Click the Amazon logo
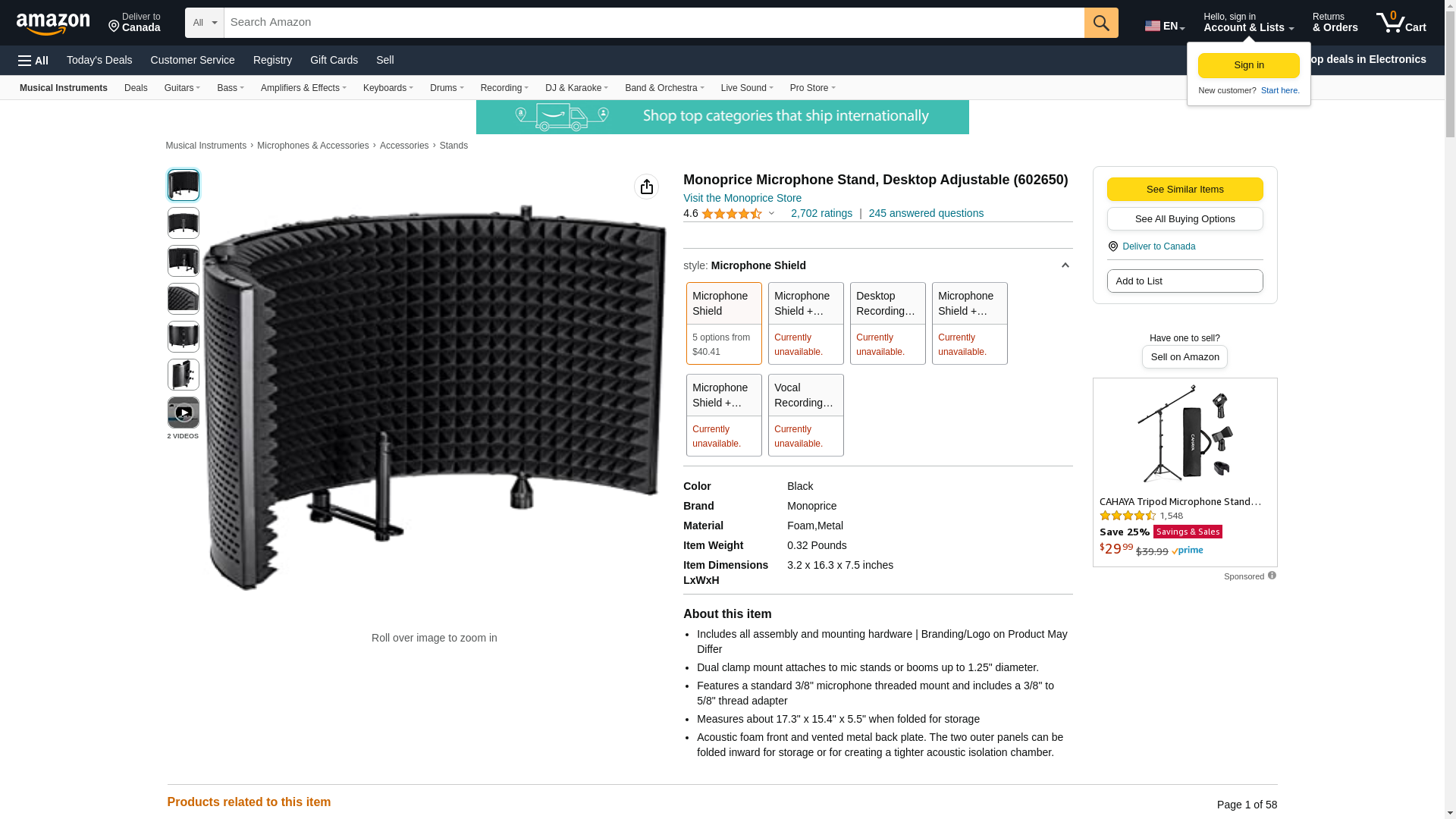 (x=53, y=23)
